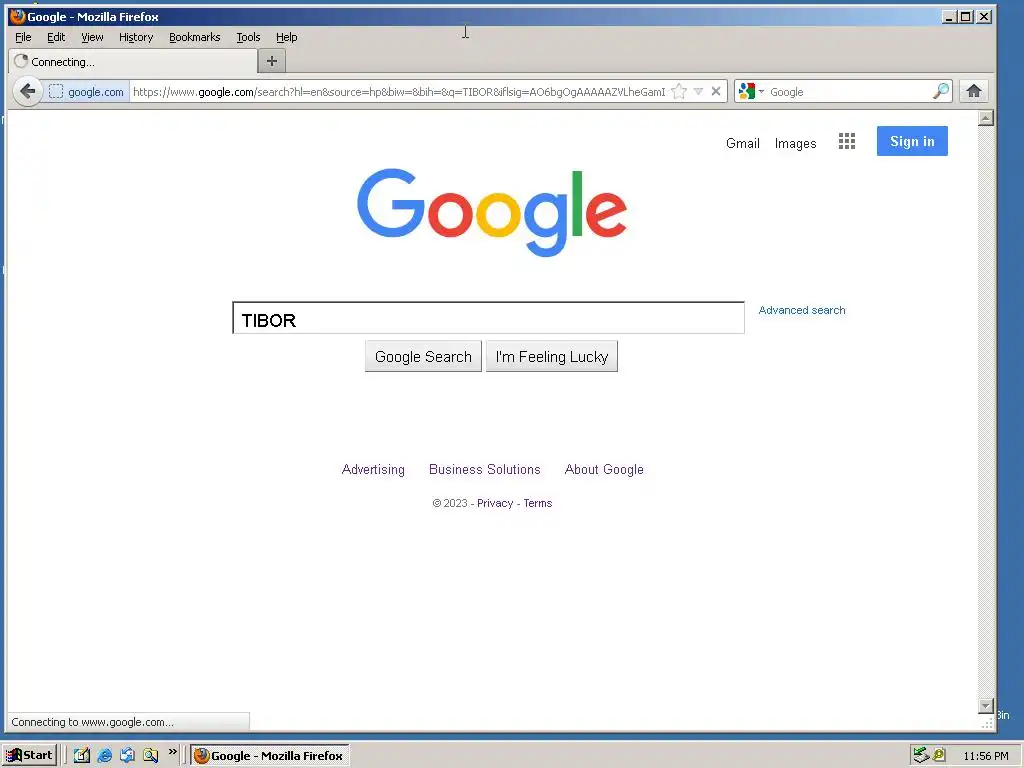Open the Google apps grid
The image size is (1024, 768).
(x=846, y=141)
